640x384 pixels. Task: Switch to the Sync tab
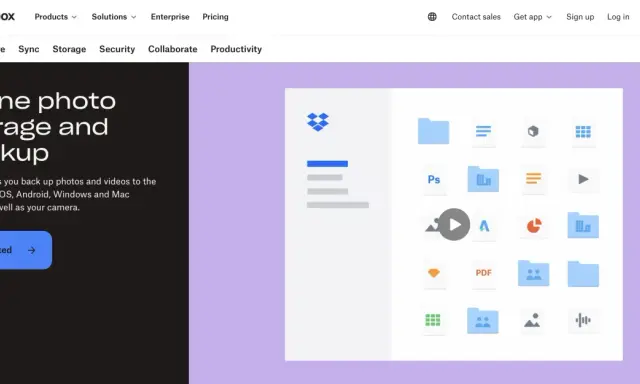coord(29,49)
